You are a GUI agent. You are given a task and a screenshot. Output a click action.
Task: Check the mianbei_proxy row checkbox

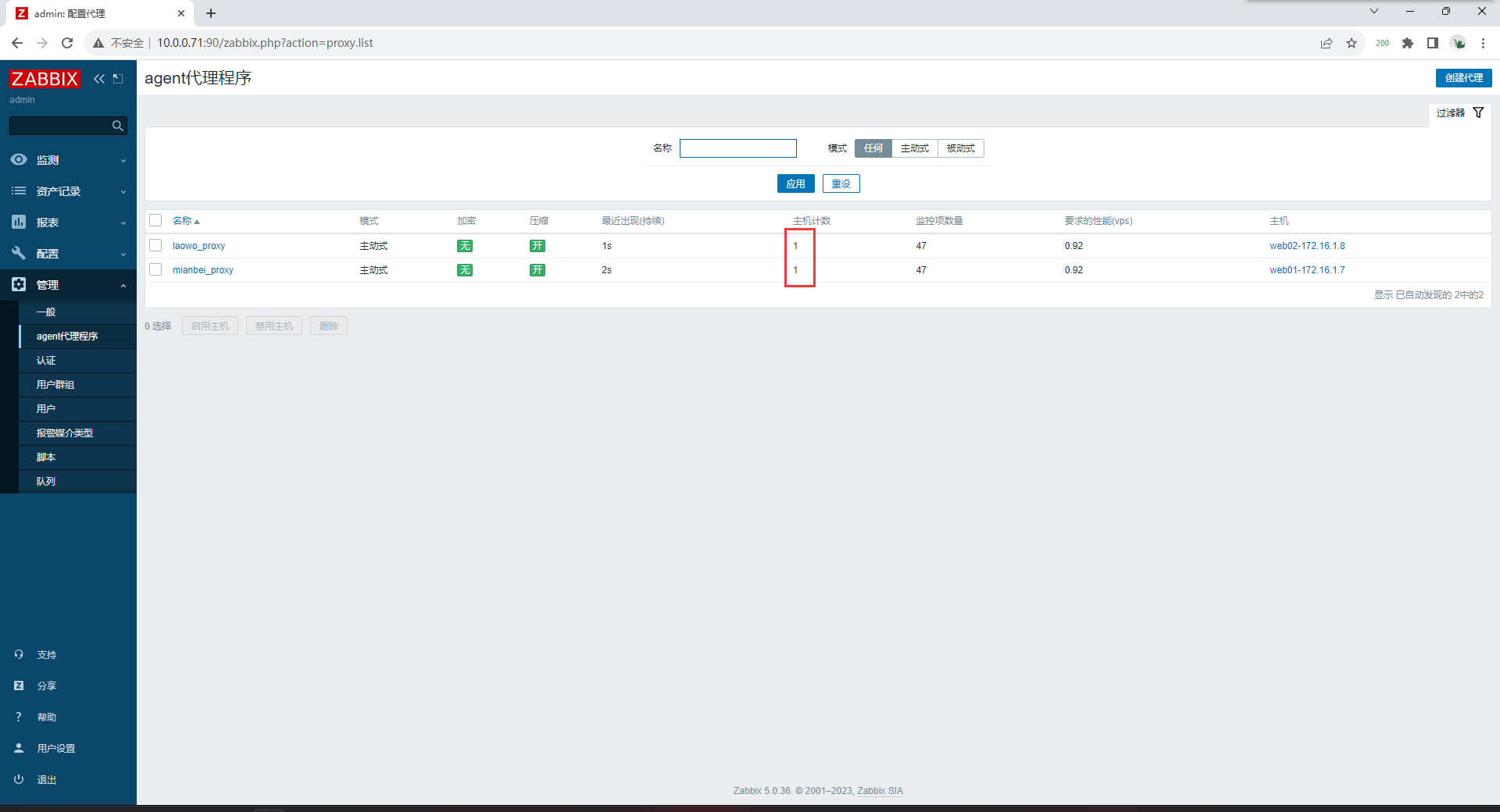(155, 269)
